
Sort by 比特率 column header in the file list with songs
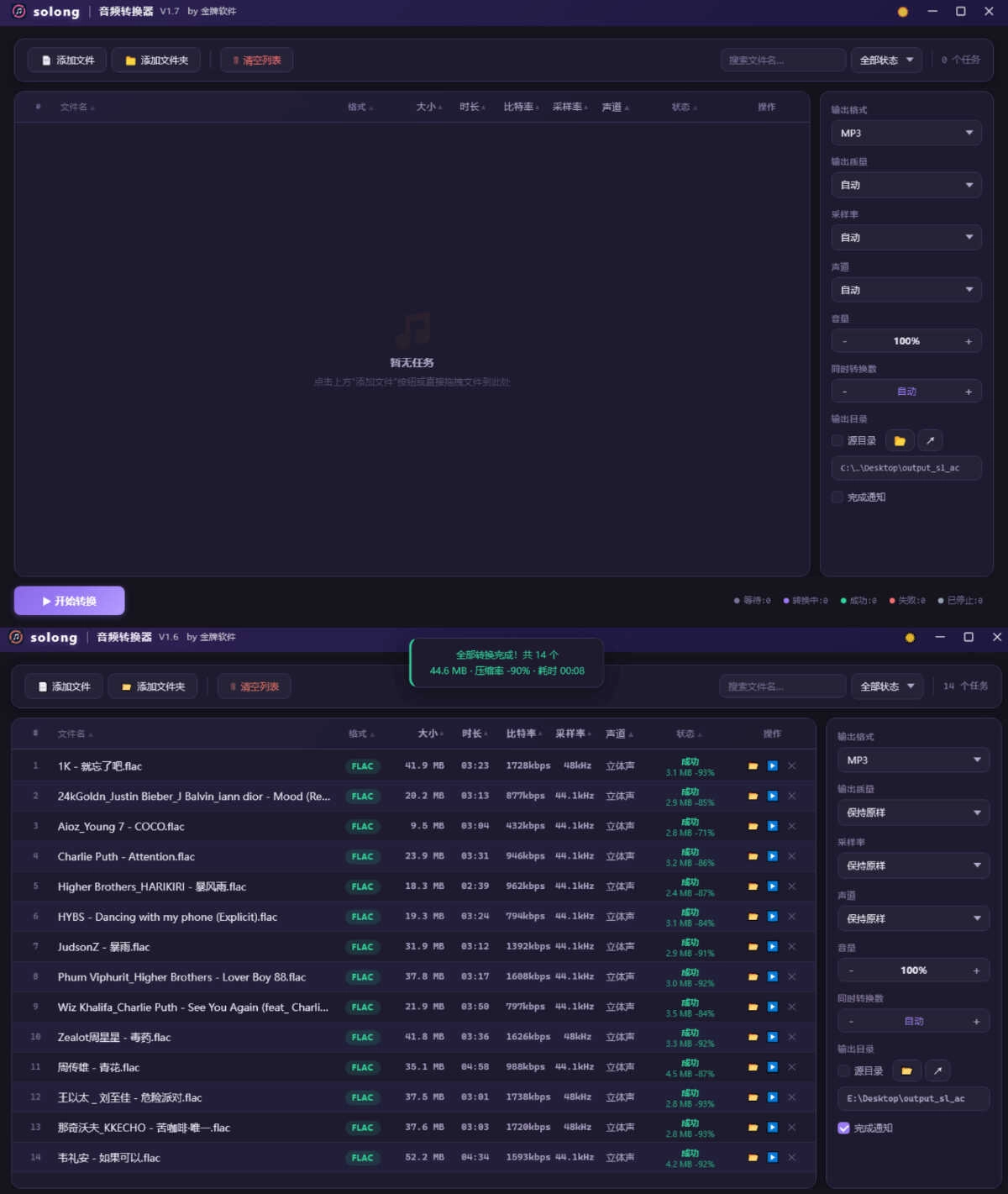pyautogui.click(x=521, y=734)
